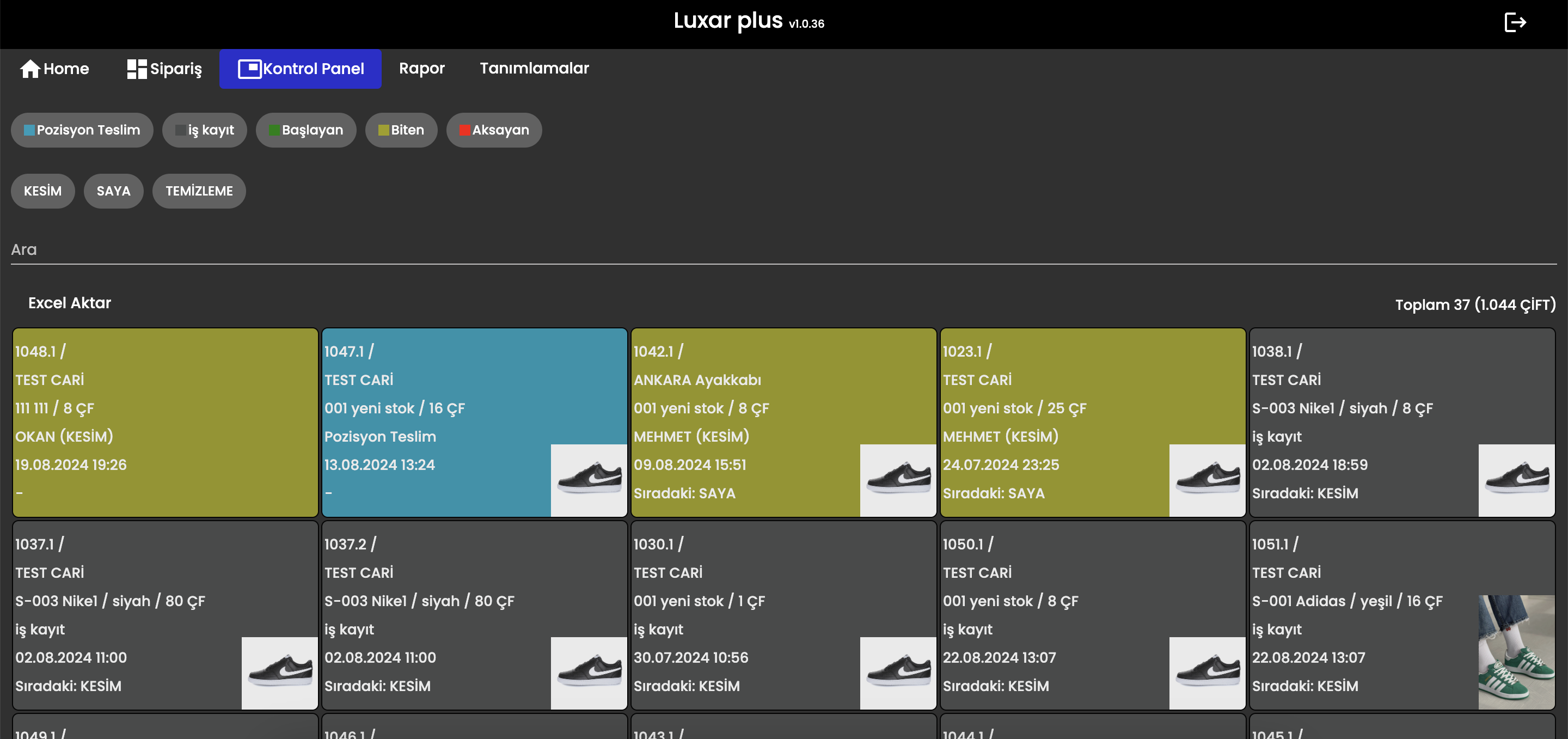This screenshot has width=1568, height=739.
Task: Click the red Aksayan color square
Action: click(465, 130)
